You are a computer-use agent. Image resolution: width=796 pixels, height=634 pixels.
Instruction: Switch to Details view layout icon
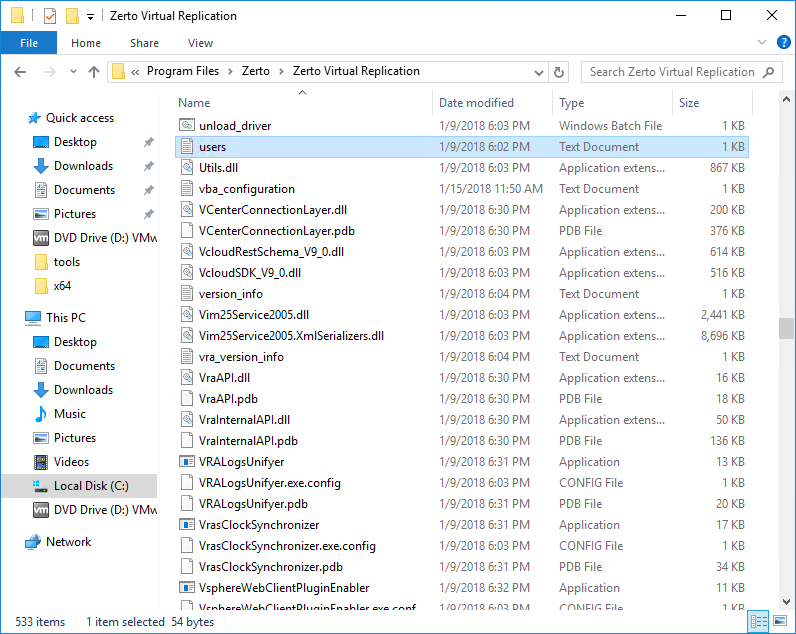pos(759,621)
